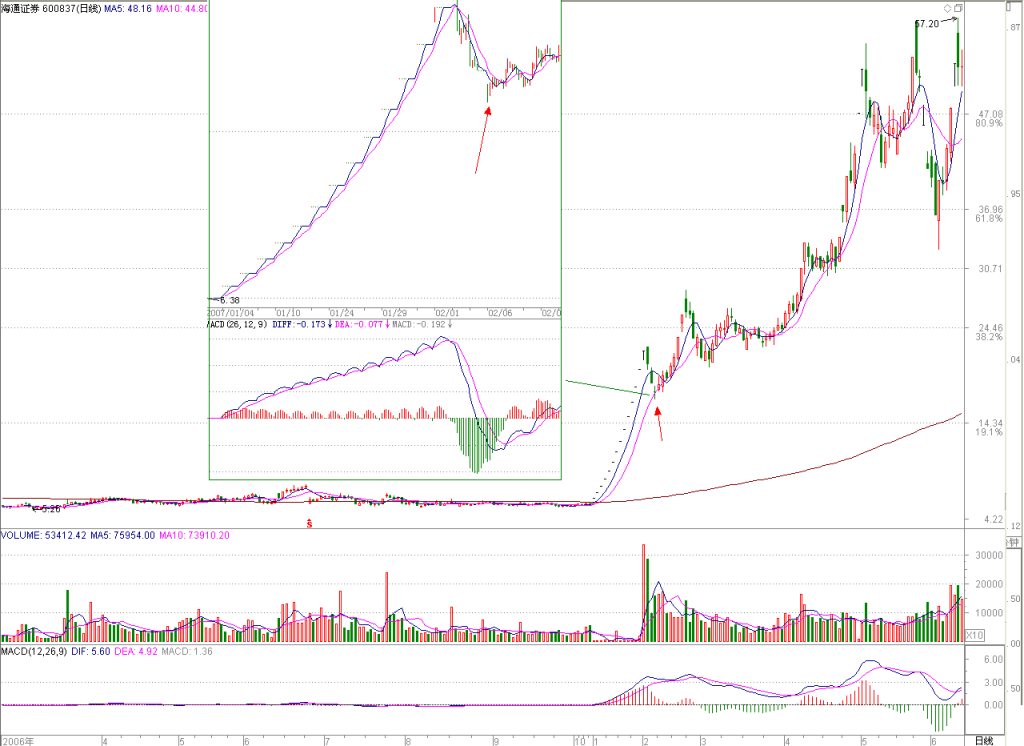Screen dimensions: 1024x746
Task: Click the VOLUME: 53412.42 label
Action: (x=44, y=536)
